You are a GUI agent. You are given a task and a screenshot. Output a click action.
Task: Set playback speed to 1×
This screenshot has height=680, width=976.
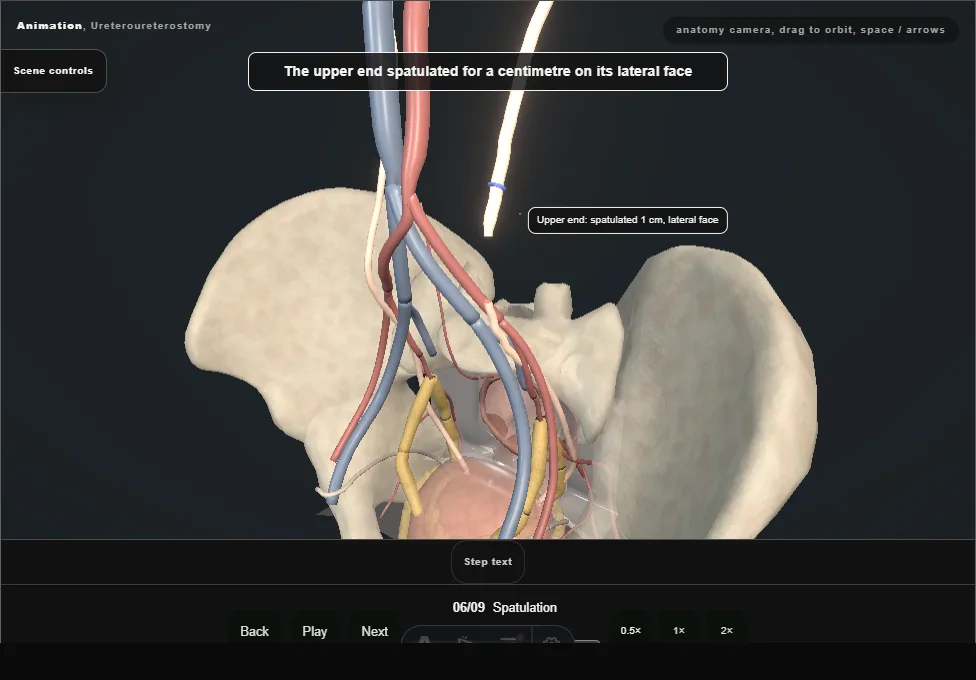point(678,631)
